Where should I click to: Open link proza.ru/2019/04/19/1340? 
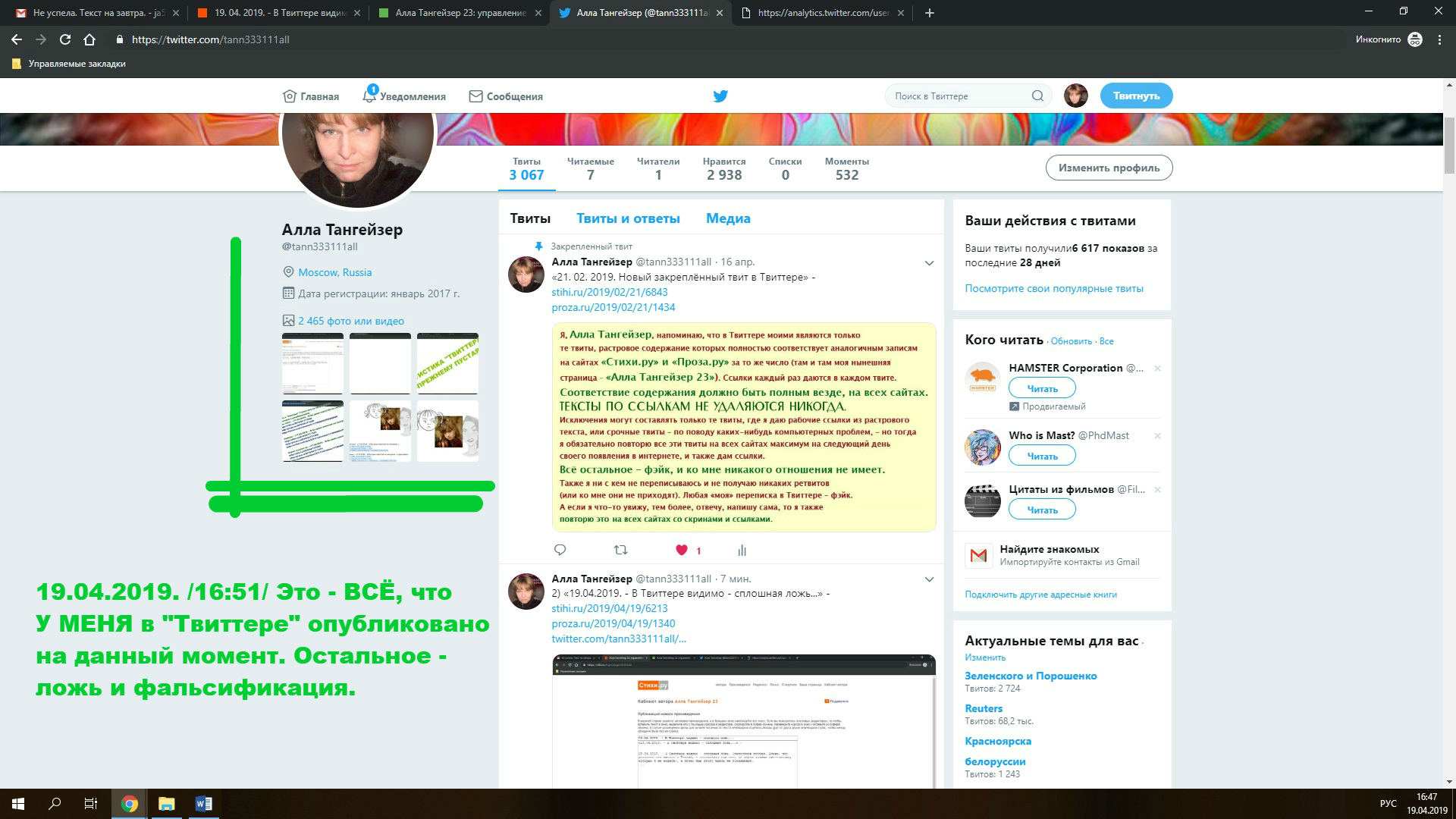coord(613,623)
